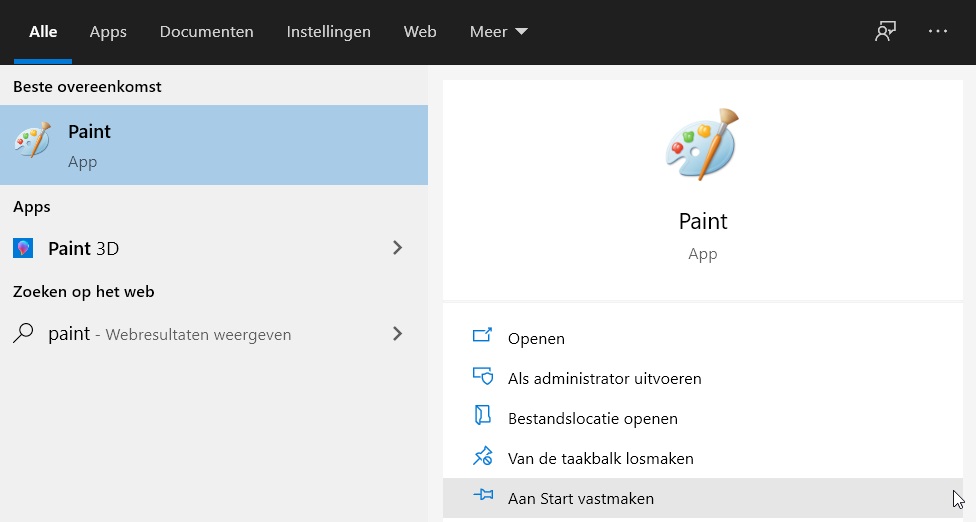Click the Bestandslocatie file location icon
Viewport: 976px width, 522px height.
tap(483, 417)
